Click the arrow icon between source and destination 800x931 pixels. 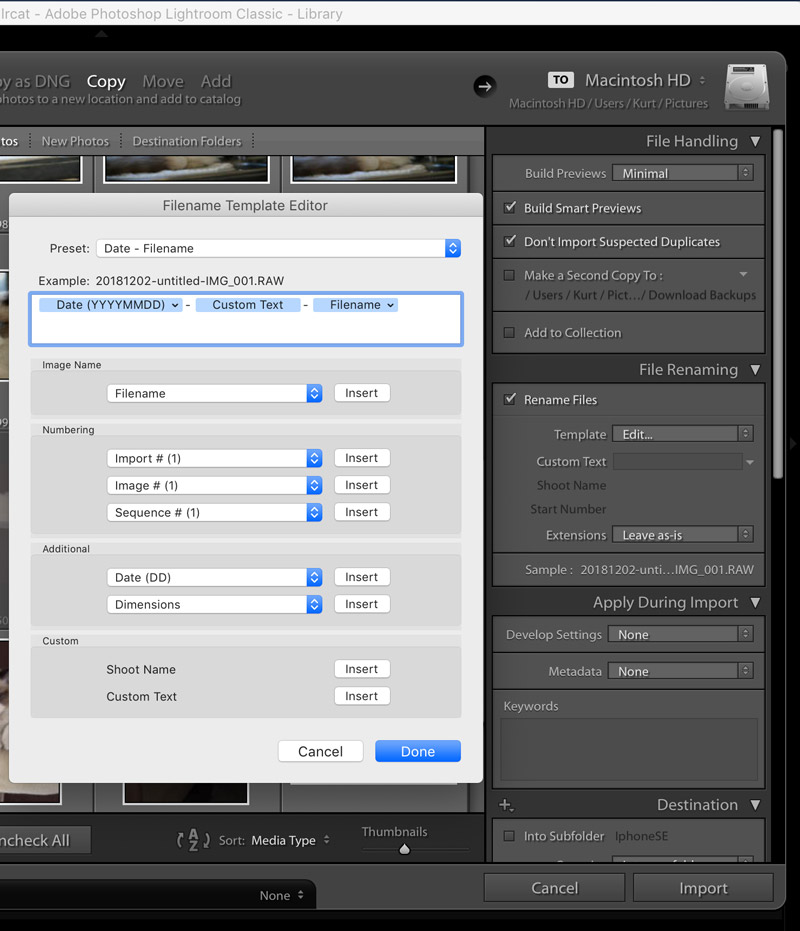485,87
